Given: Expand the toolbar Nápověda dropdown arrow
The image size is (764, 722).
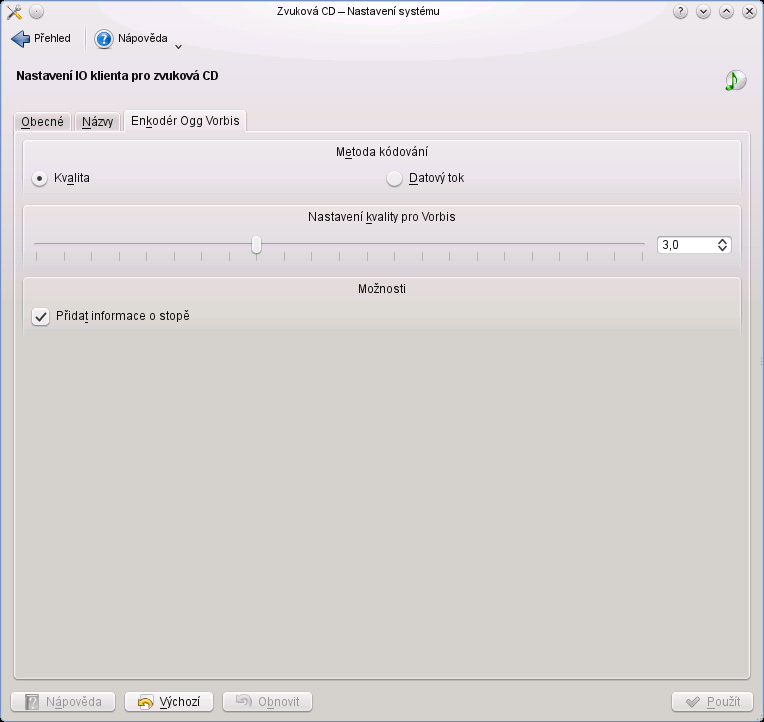Looking at the screenshot, I should coord(178,47).
